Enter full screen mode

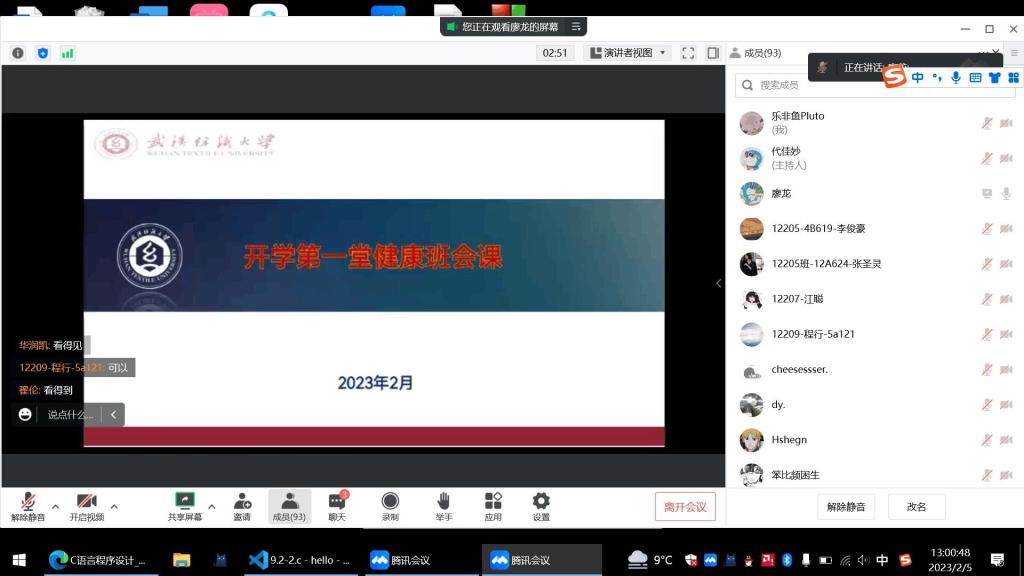coord(688,53)
